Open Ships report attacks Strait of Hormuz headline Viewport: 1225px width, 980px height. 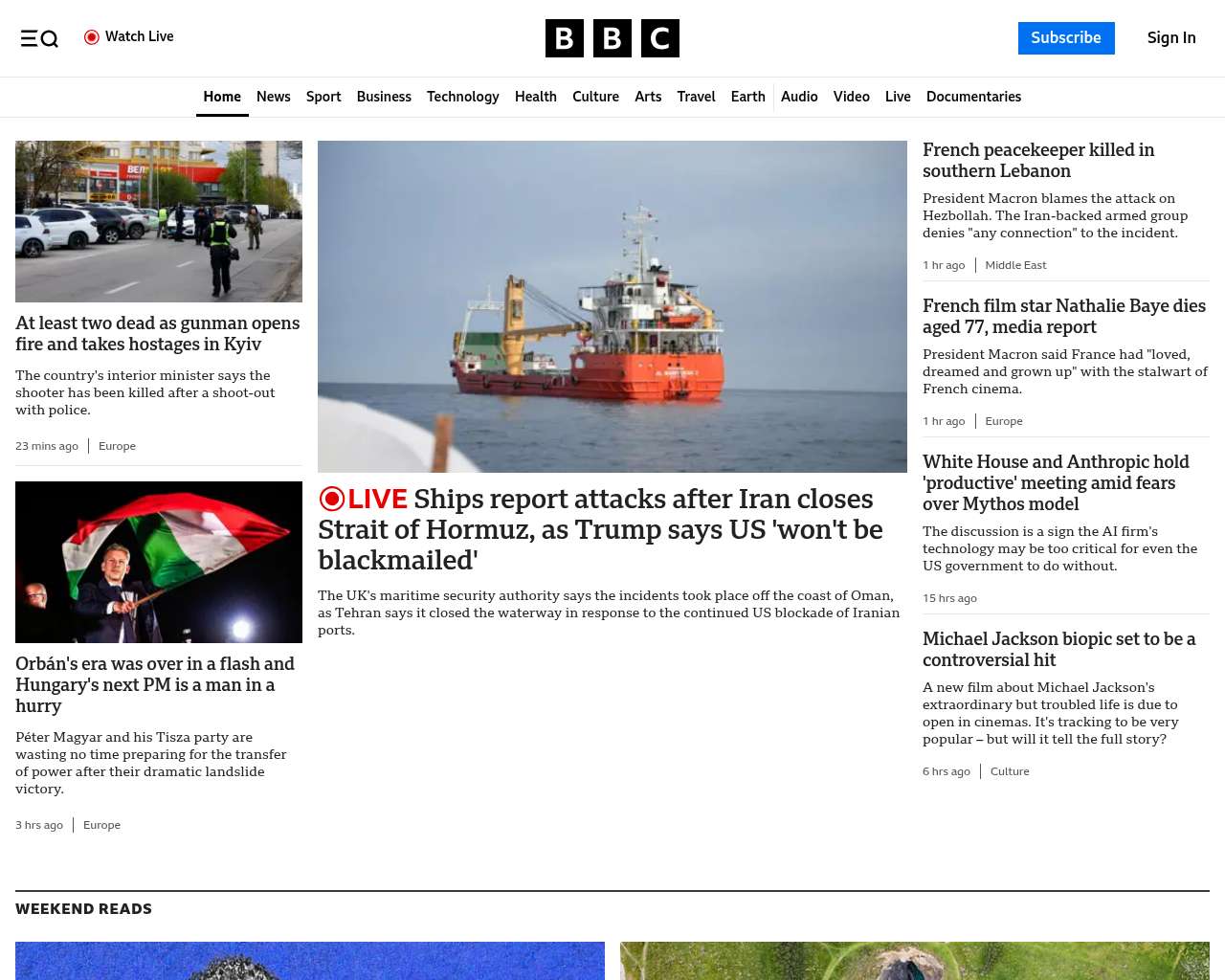pos(600,529)
